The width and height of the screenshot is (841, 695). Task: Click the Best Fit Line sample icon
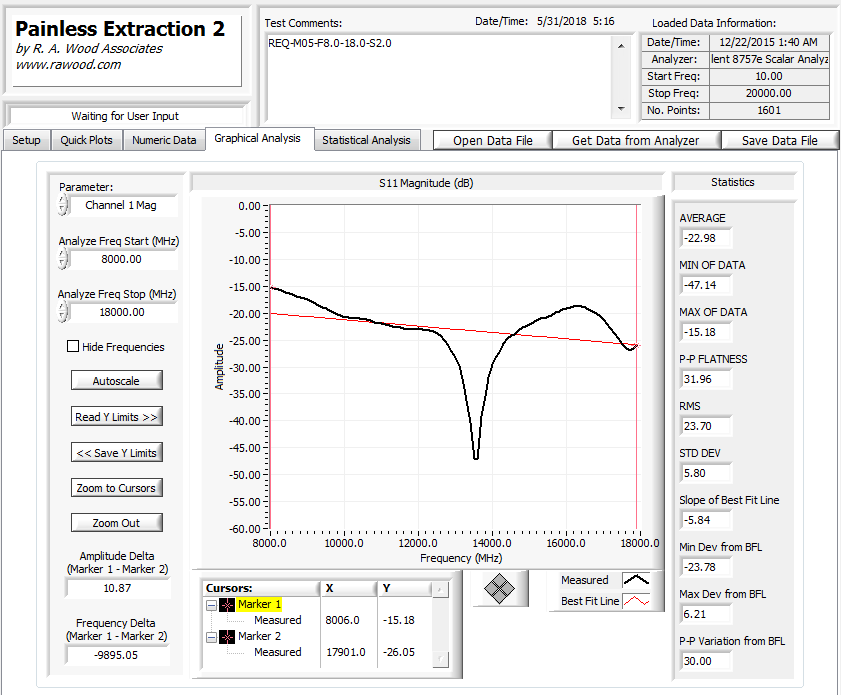pos(636,601)
